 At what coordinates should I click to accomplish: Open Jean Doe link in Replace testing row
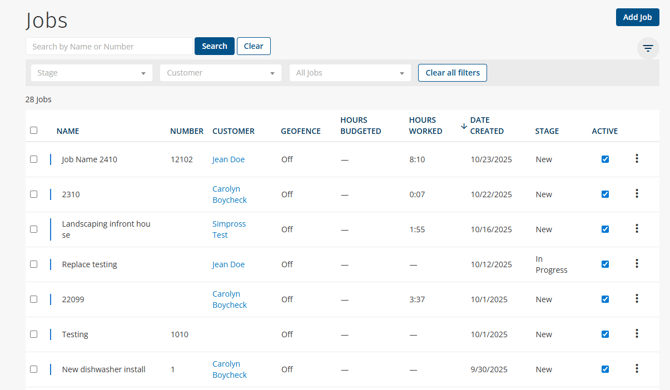(228, 264)
